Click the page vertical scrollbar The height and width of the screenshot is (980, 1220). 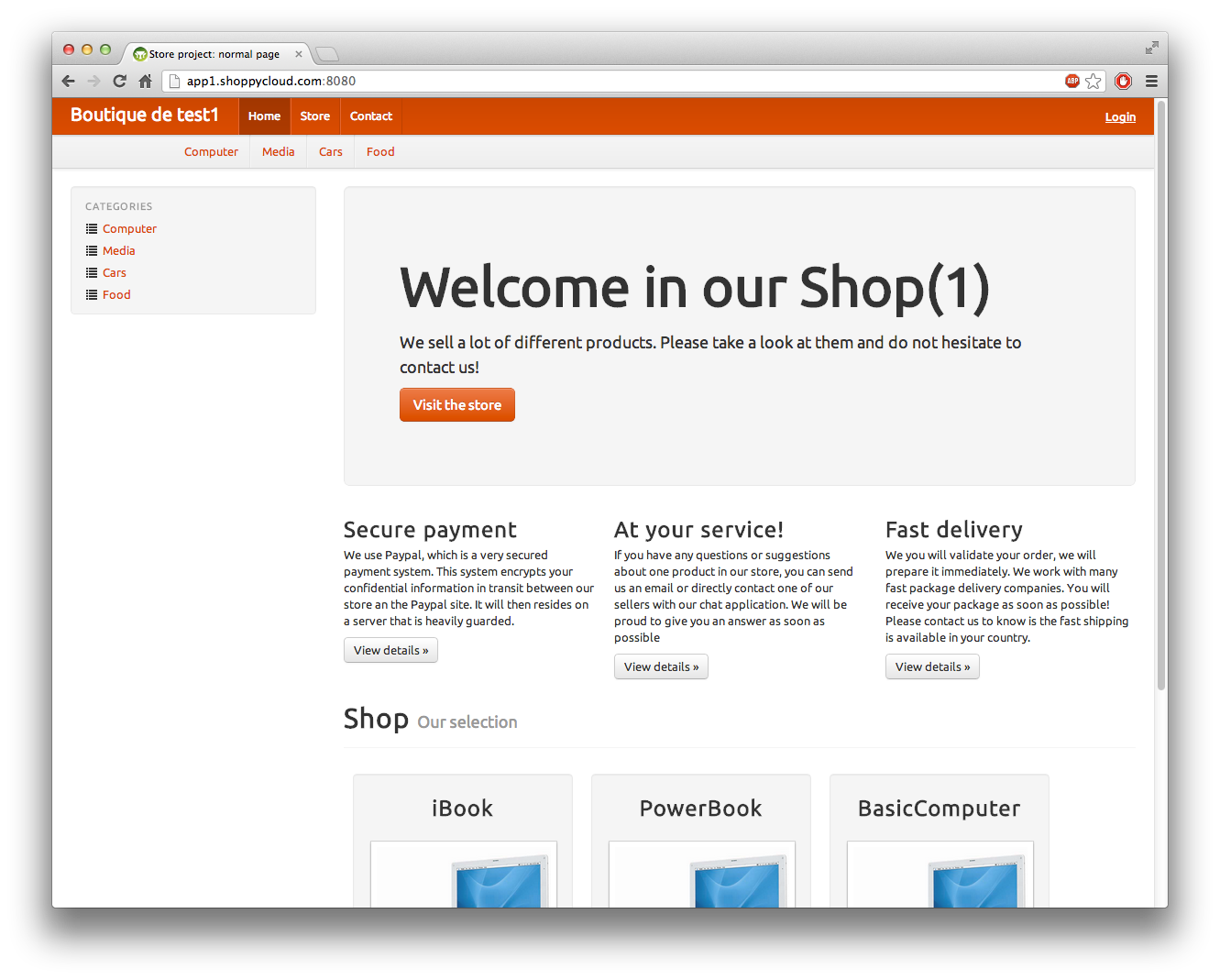pyautogui.click(x=1160, y=394)
